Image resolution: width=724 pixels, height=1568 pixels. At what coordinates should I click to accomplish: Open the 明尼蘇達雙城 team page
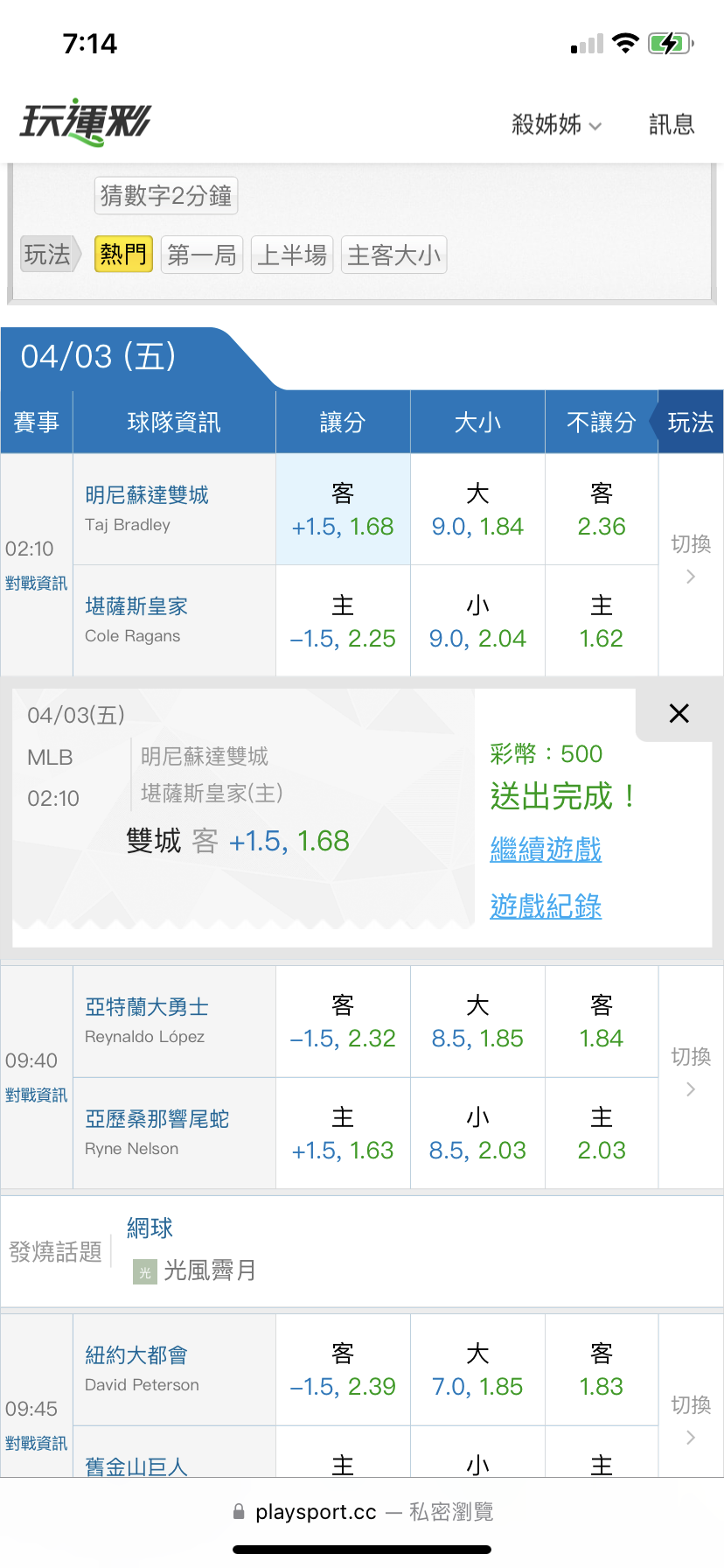point(147,495)
